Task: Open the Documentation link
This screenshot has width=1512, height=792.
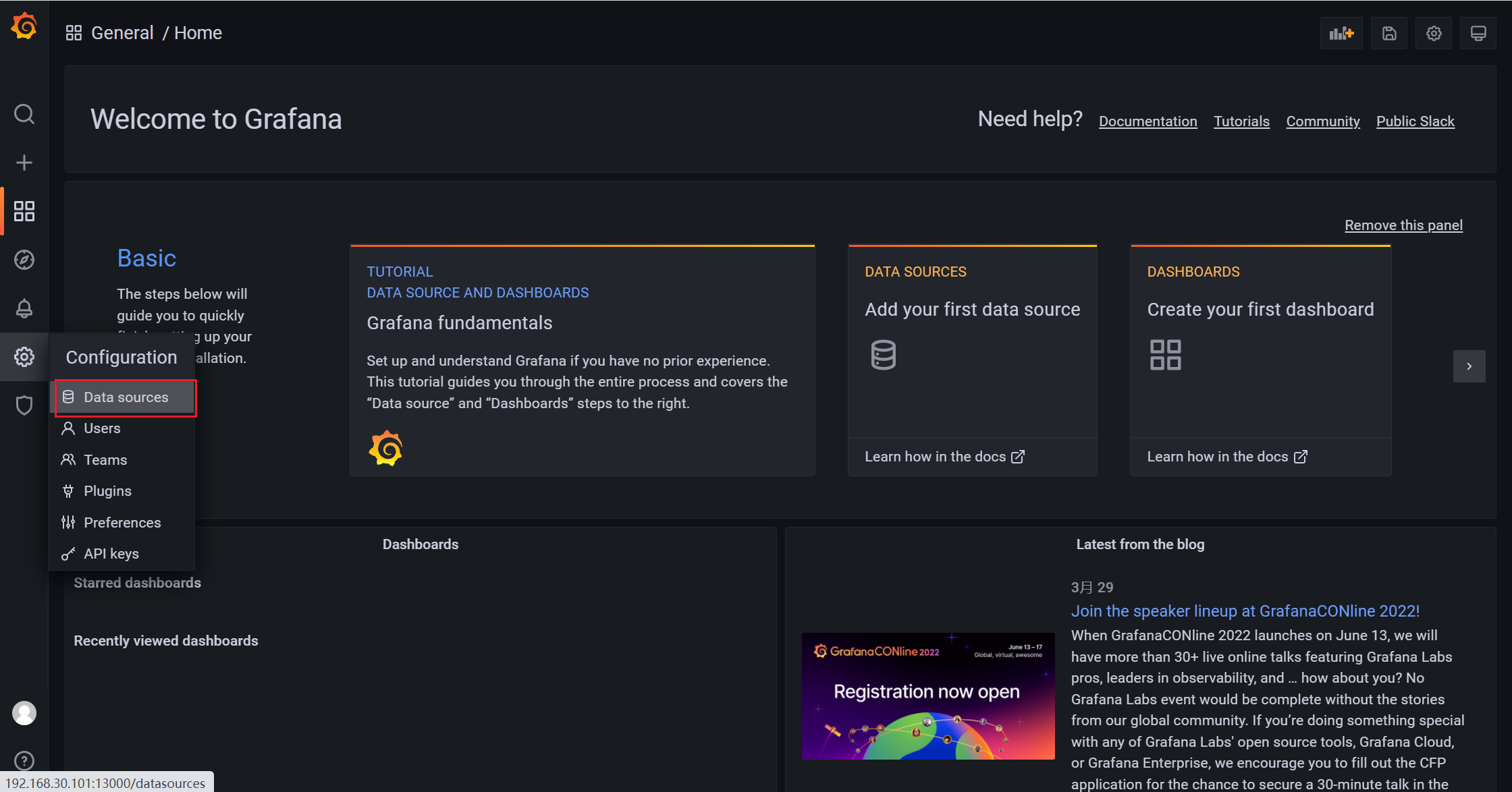Action: click(1147, 121)
